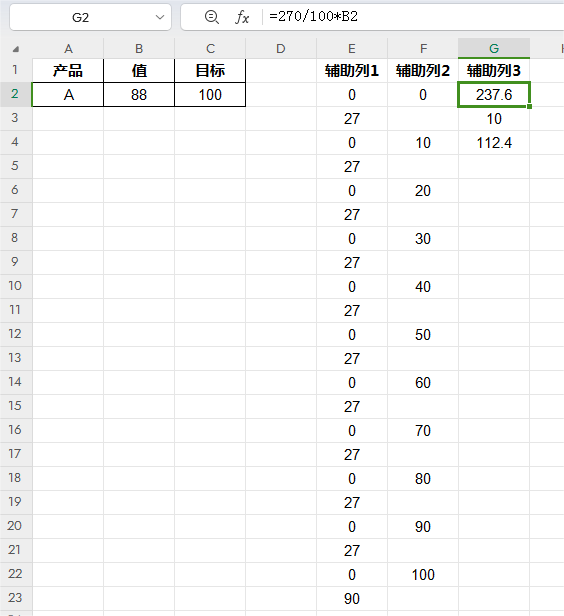Select row 23 header
Screen dimensions: 564x616
click(16, 598)
